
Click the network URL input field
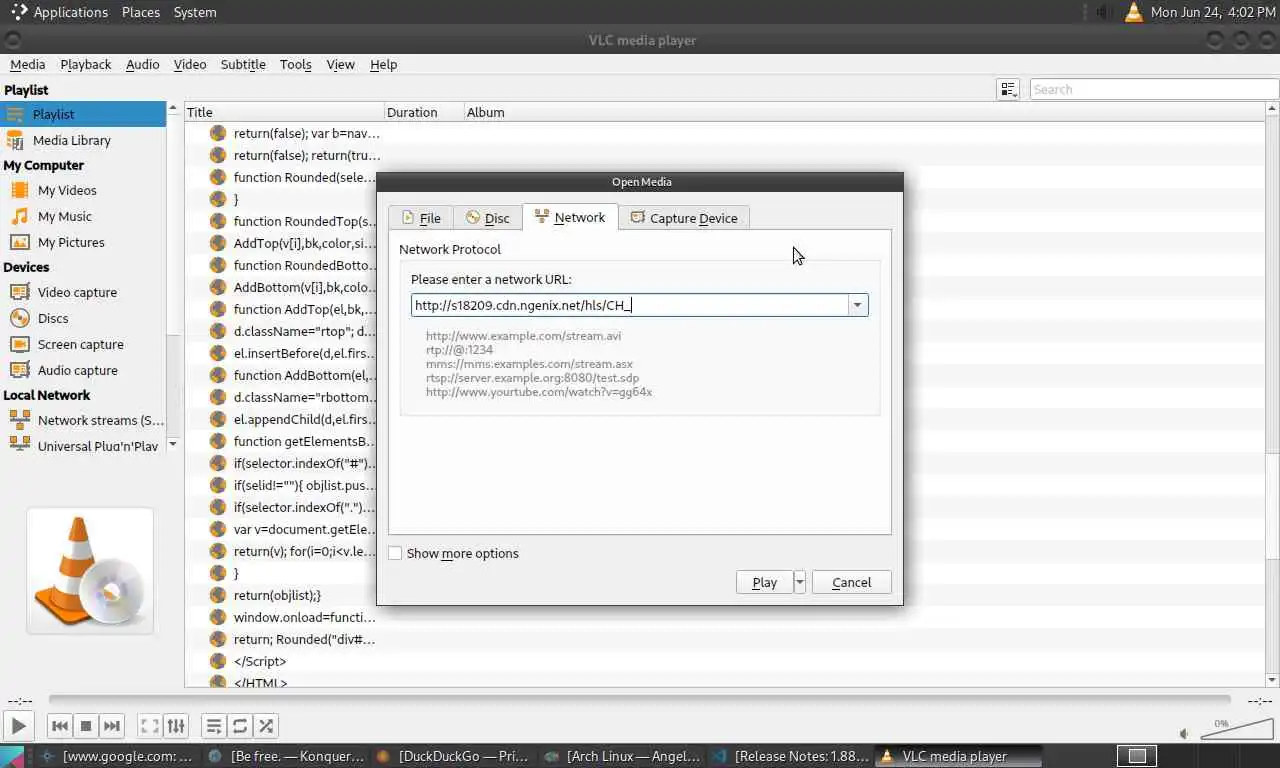pos(629,305)
